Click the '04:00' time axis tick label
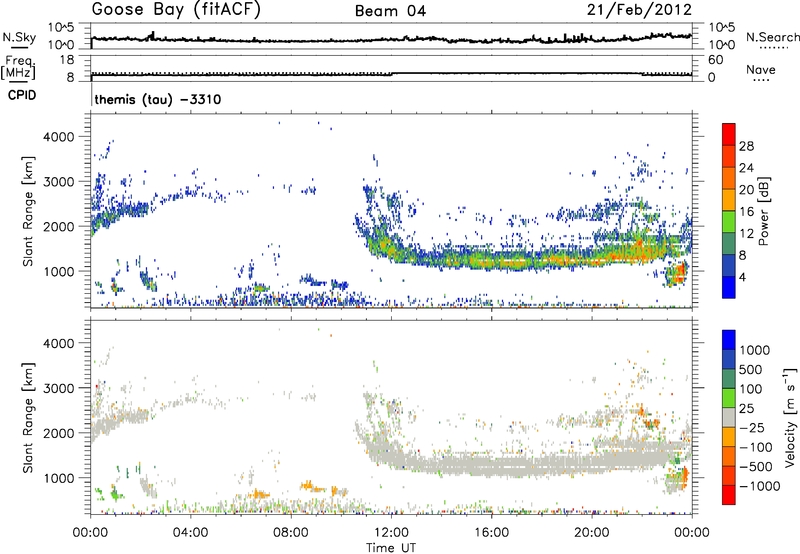This screenshot has width=800, height=554. pyautogui.click(x=190, y=533)
